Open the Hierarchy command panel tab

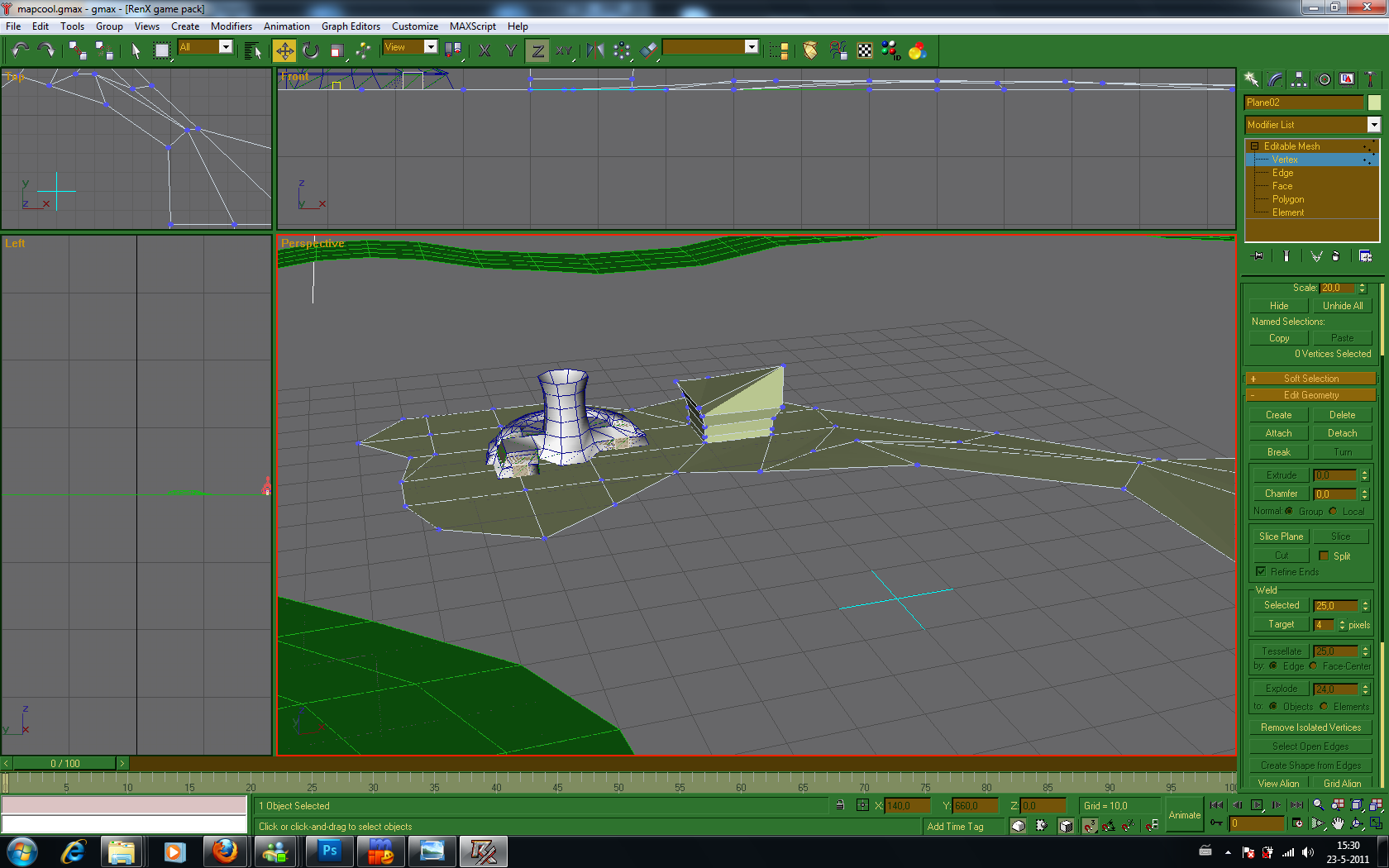(x=1299, y=79)
